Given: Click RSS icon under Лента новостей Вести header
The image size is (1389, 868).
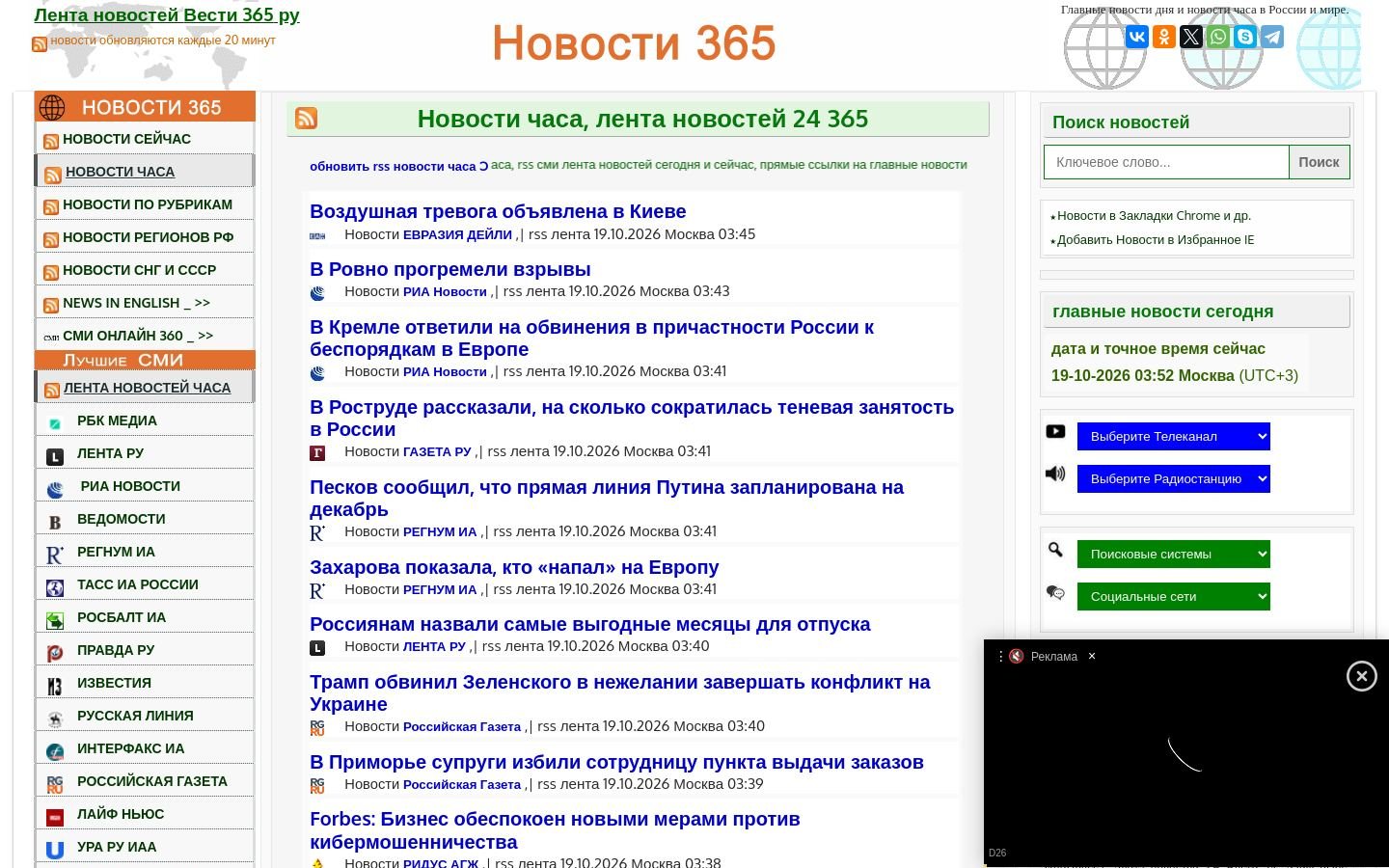Looking at the screenshot, I should tap(40, 43).
